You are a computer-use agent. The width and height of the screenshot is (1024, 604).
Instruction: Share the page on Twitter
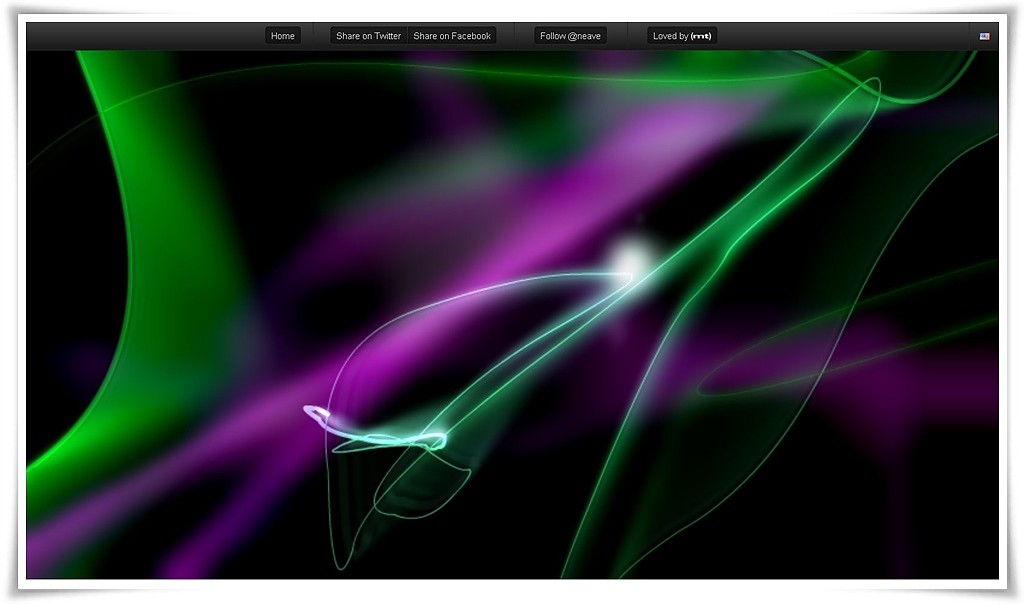point(368,36)
